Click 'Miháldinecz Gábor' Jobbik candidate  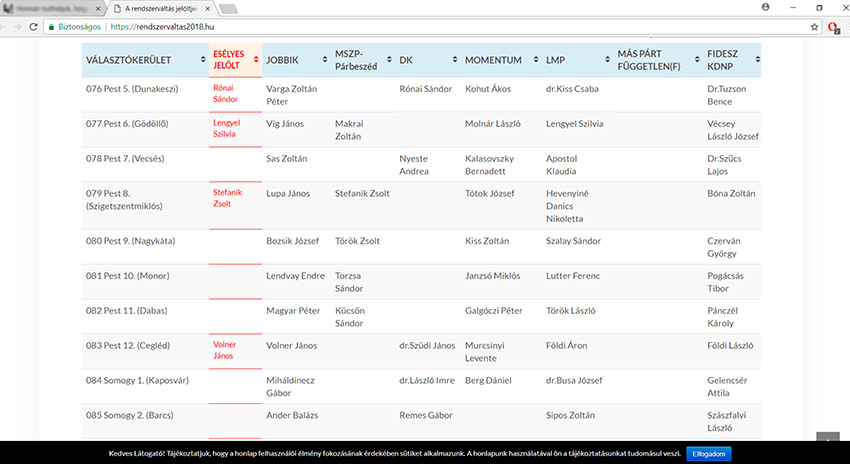pos(291,386)
